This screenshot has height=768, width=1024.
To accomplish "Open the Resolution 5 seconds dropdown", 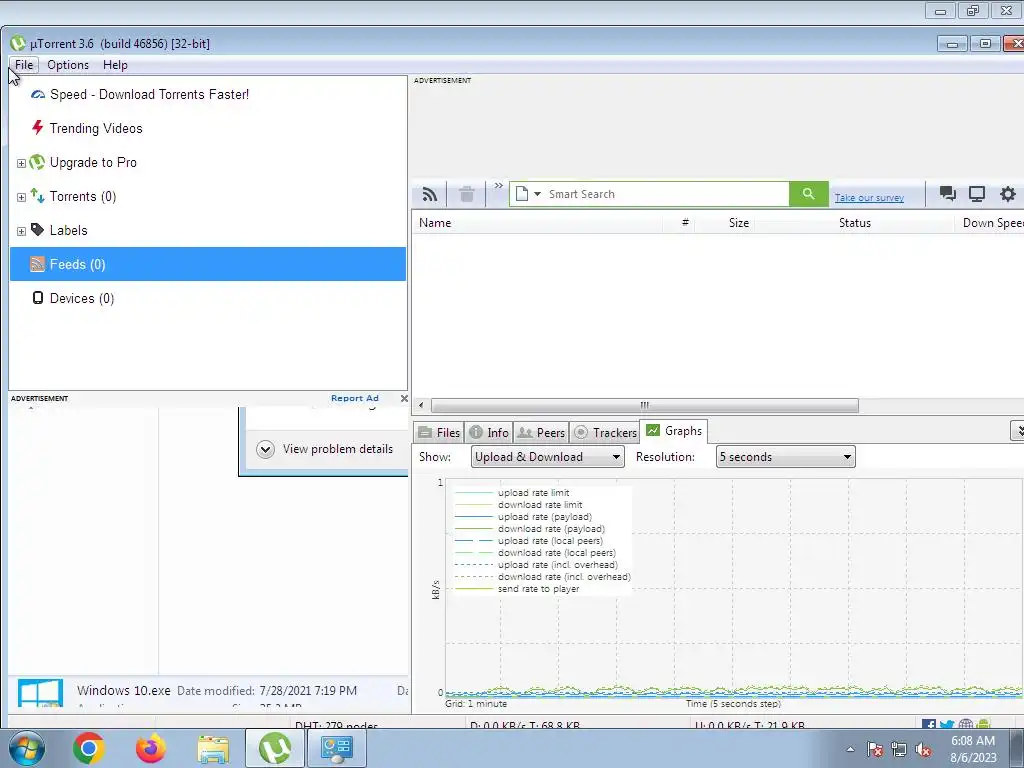I will (785, 456).
